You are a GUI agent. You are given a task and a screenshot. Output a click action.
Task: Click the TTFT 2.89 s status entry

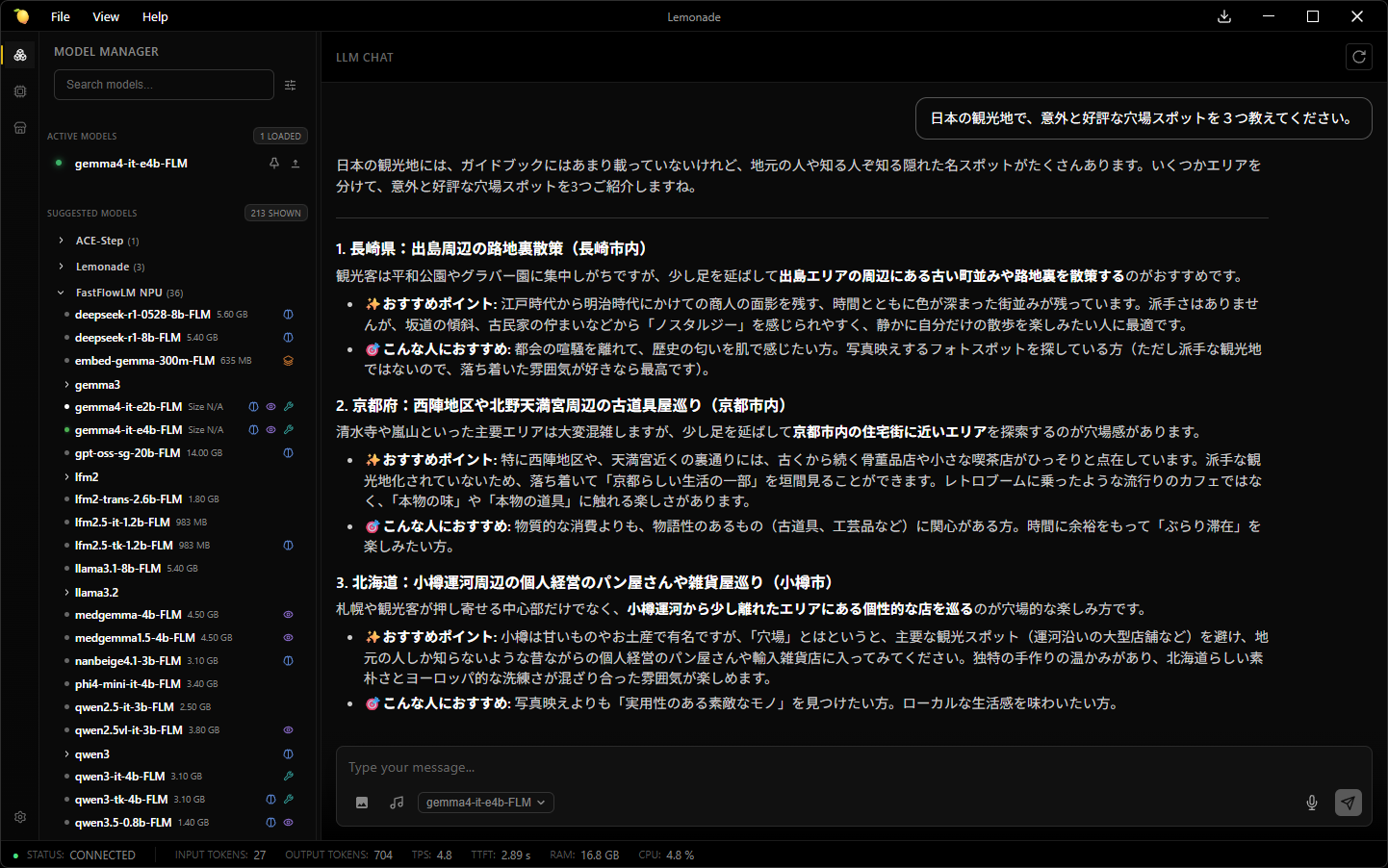(x=501, y=855)
